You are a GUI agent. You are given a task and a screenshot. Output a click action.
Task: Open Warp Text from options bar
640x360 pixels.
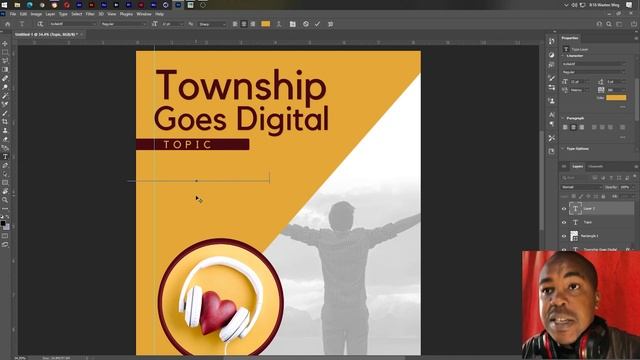(x=279, y=24)
